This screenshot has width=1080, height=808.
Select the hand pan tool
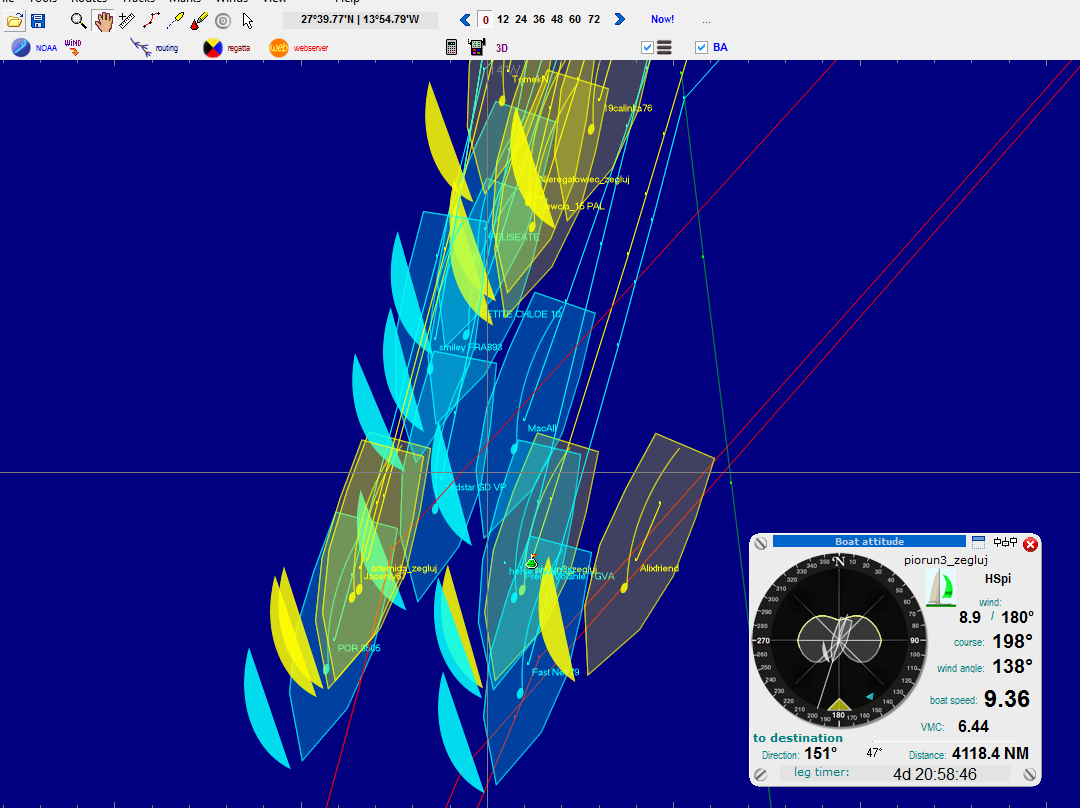pyautogui.click(x=103, y=21)
